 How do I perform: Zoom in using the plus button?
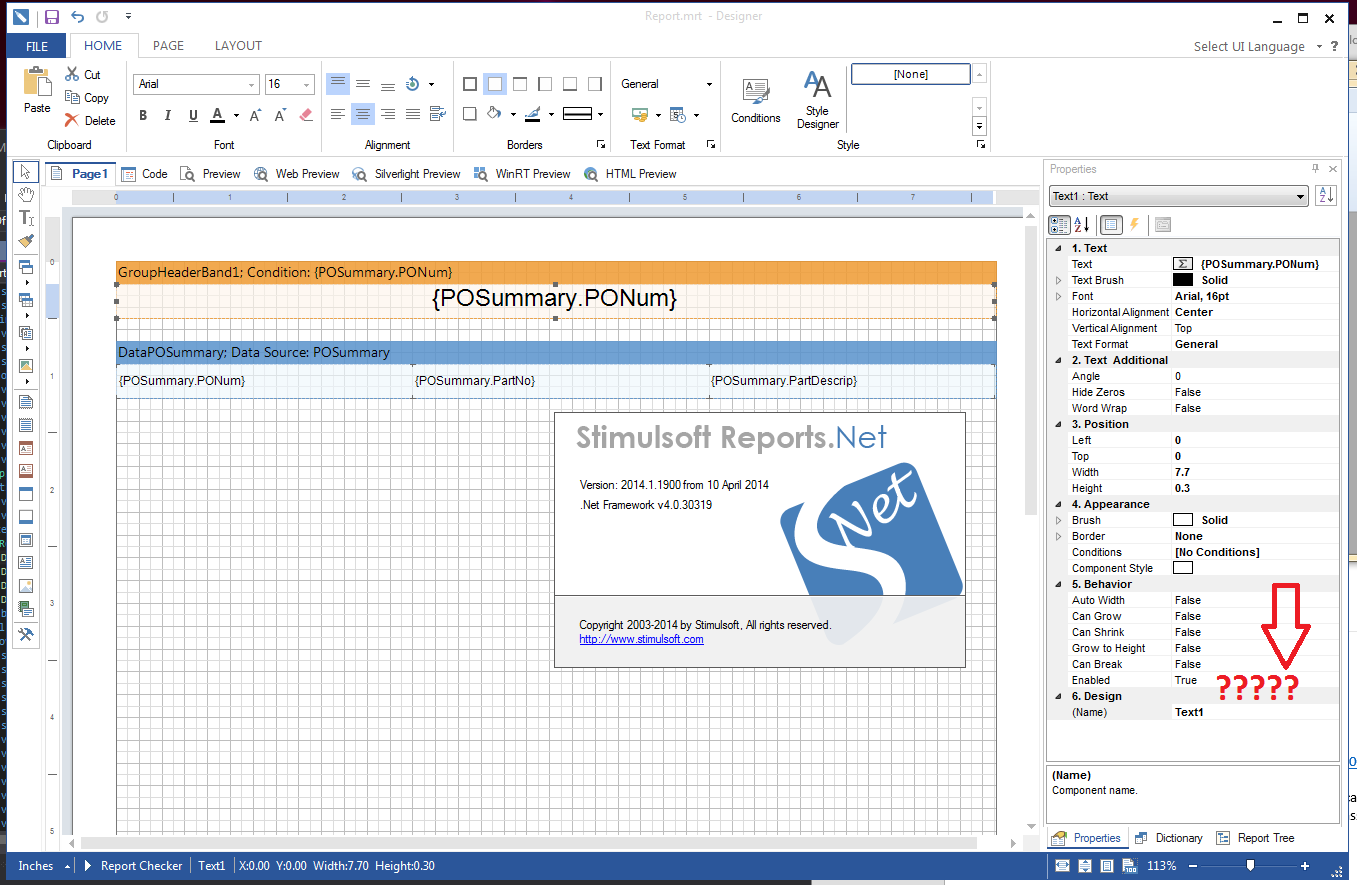(1305, 866)
